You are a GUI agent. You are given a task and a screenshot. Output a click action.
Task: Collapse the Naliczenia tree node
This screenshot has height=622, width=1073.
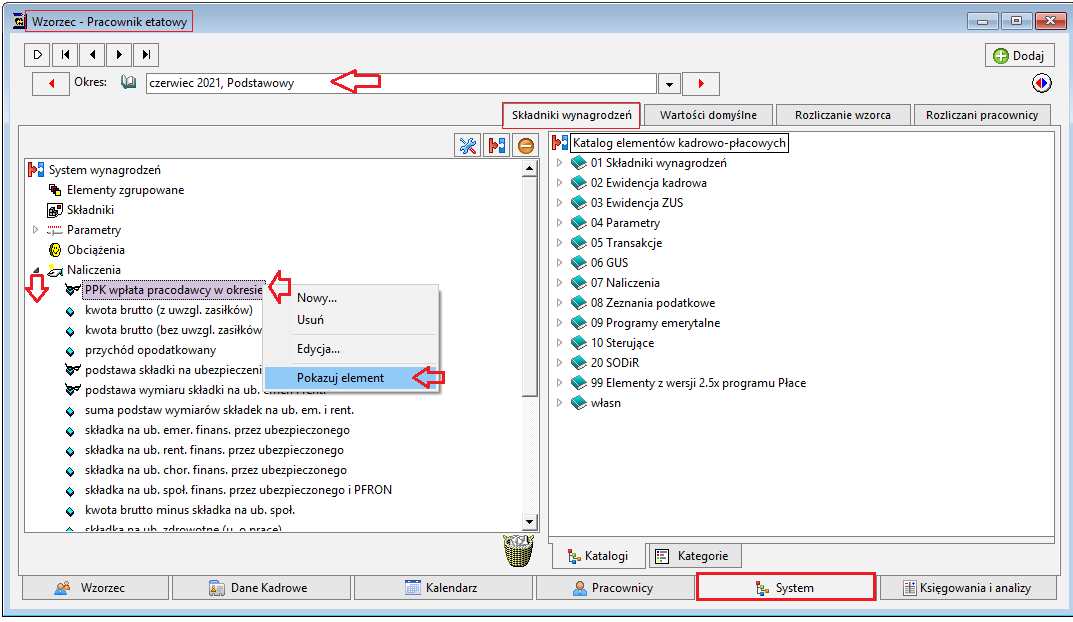(x=36, y=270)
